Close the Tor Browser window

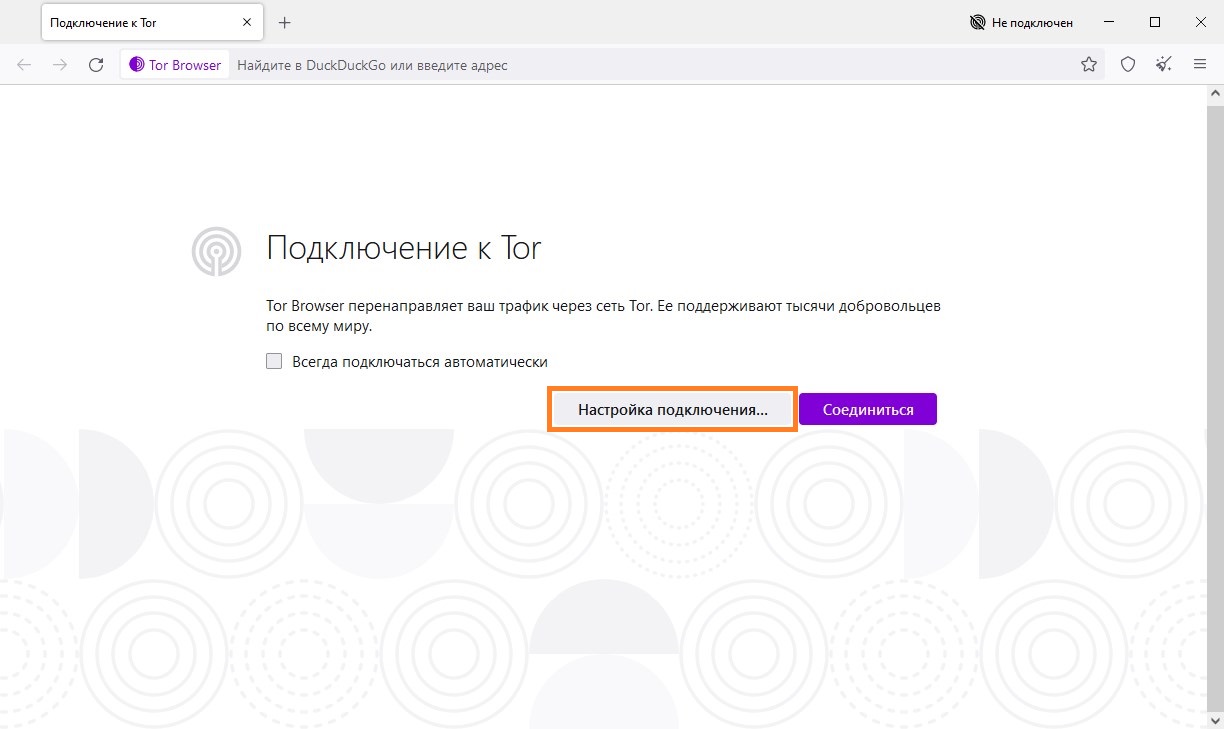[1200, 22]
